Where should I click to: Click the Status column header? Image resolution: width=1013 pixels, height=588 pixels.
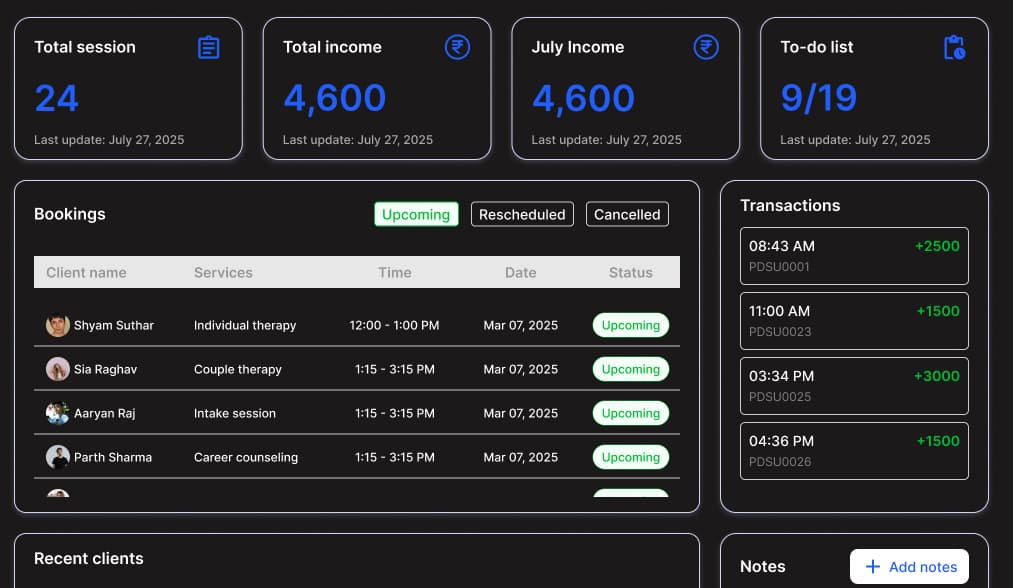pos(631,273)
